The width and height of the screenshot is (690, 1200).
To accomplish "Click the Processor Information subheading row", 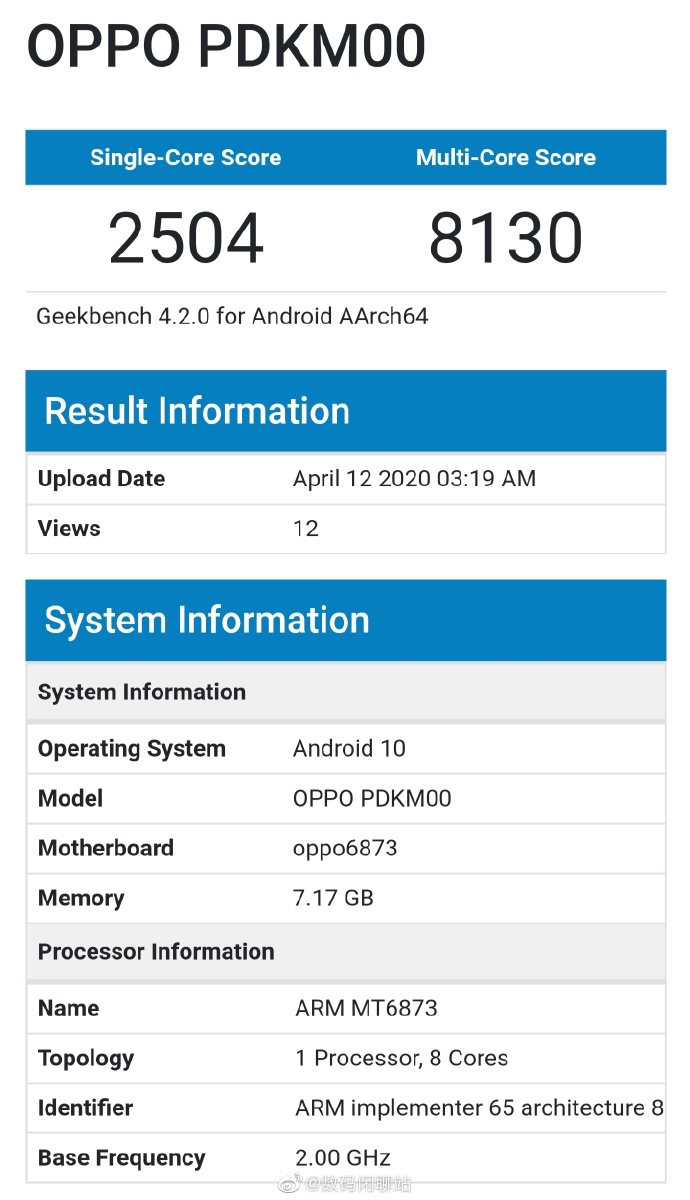I will [x=156, y=951].
